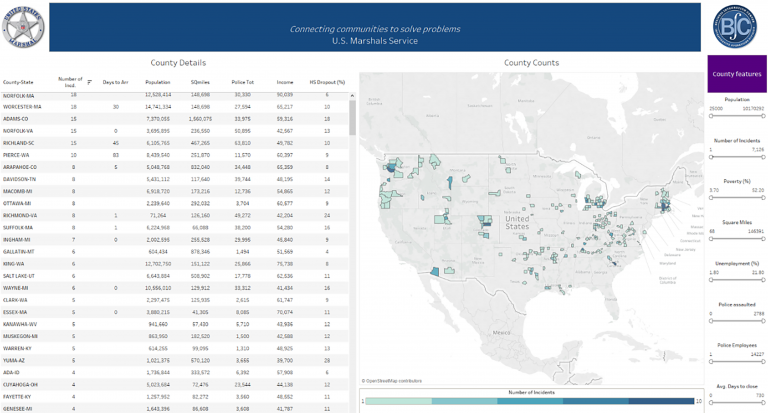
Task: Click the Poverty (%) filter slider
Action: pos(737,198)
